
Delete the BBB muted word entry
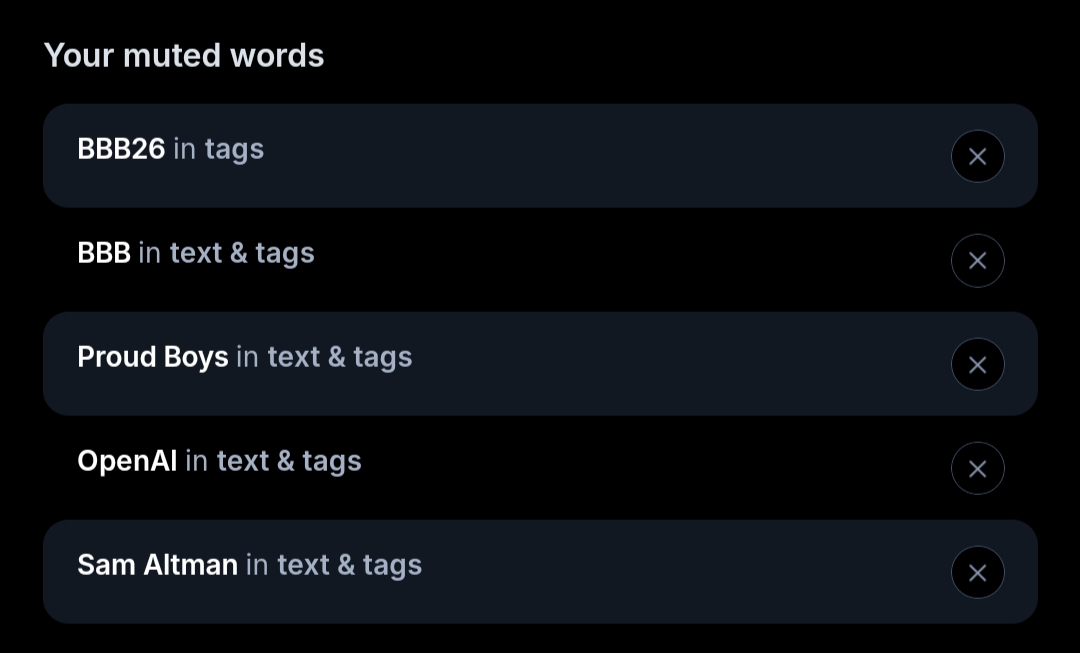(977, 261)
